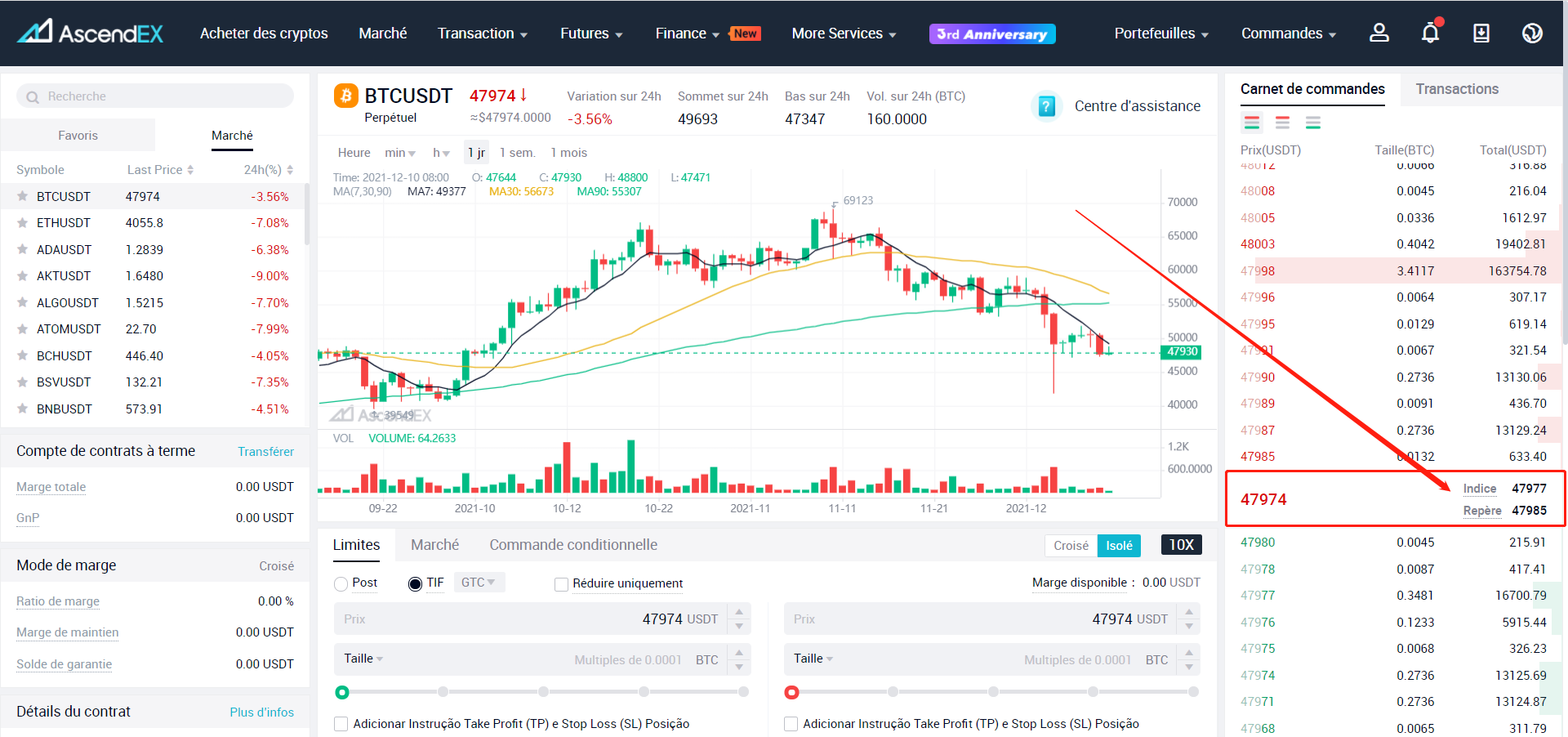Increase sell-side Prix with up stepper
This screenshot has height=737, width=1568.
(x=1189, y=611)
